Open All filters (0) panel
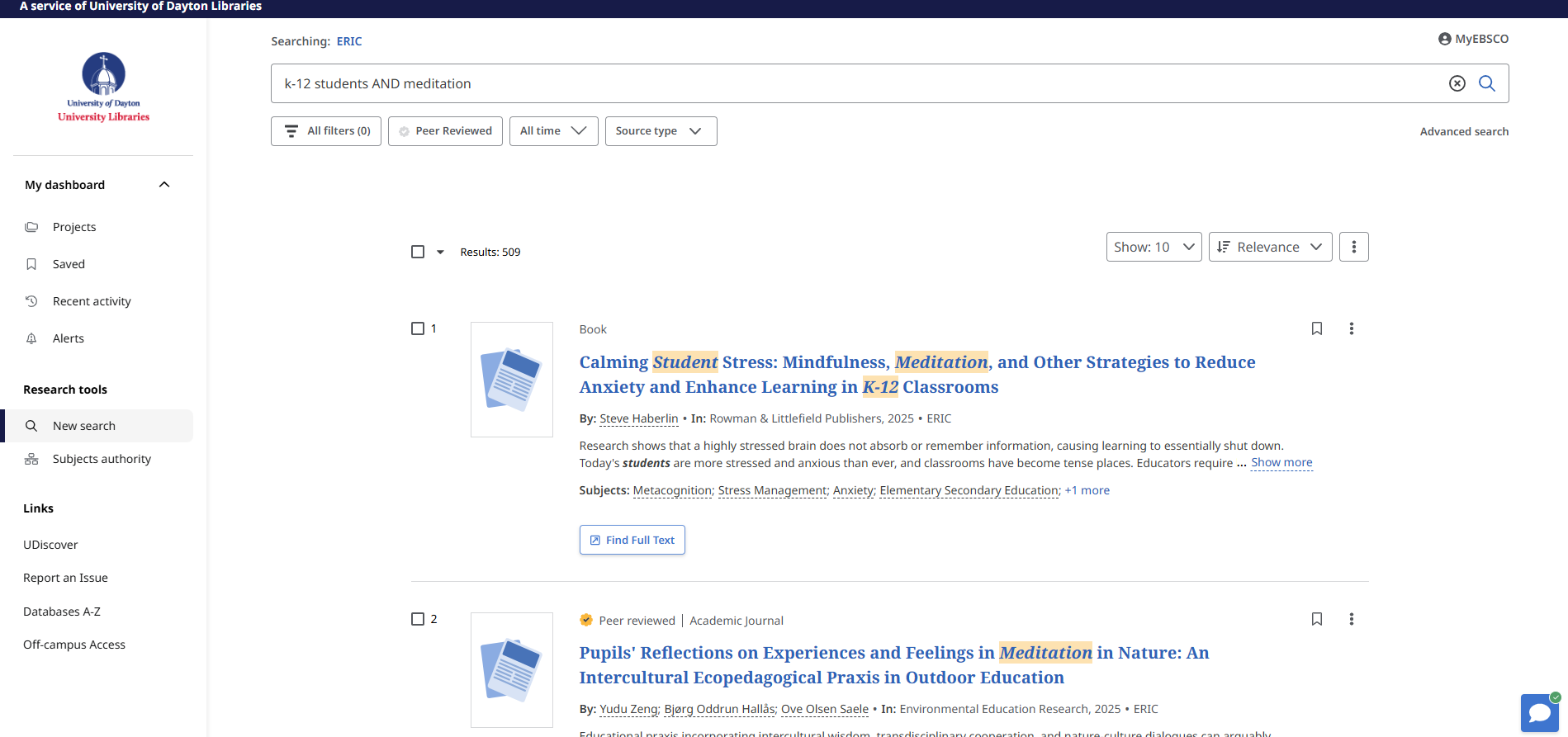Image resolution: width=1568 pixels, height=737 pixels. (326, 131)
